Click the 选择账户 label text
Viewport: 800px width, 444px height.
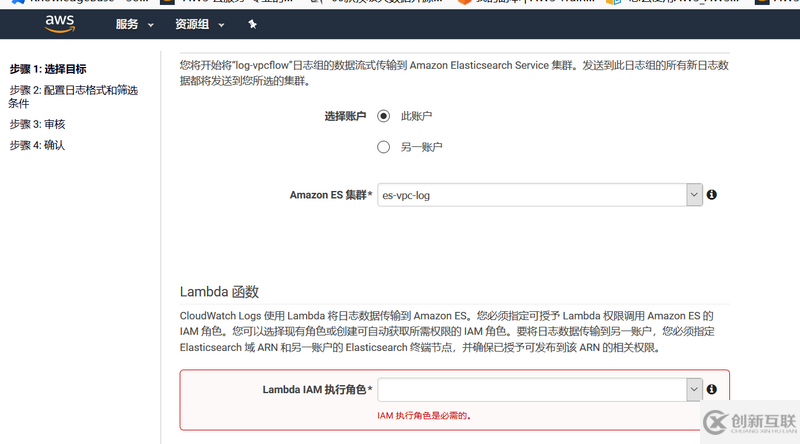345,116
